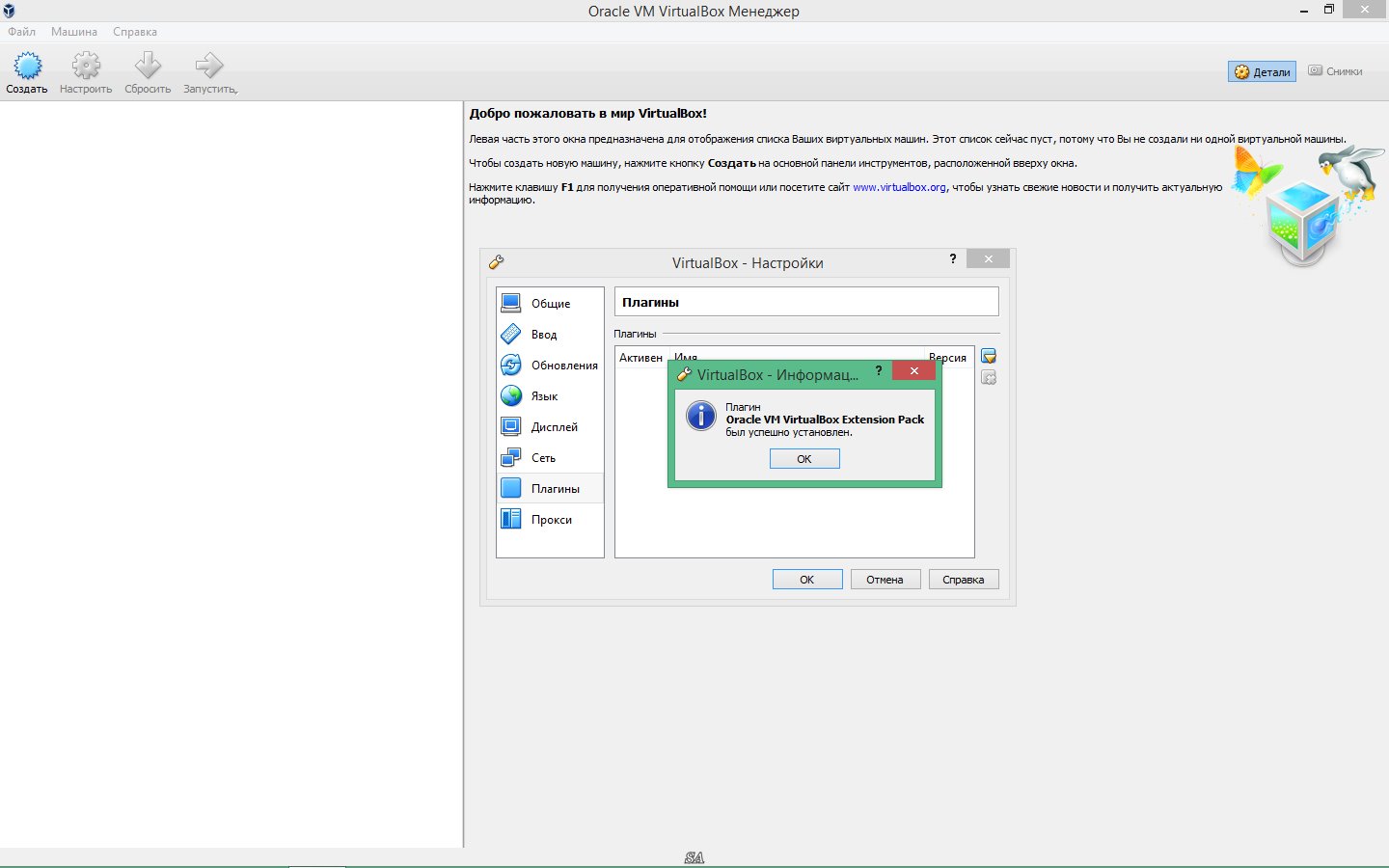Close the VirtualBox Информация dialog
Image resolution: width=1389 pixels, height=868 pixels.
click(x=913, y=370)
